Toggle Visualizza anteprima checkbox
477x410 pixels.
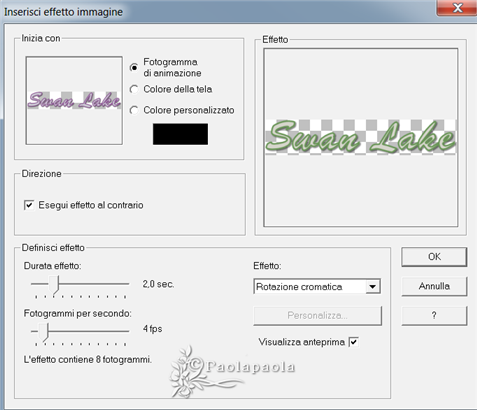(354, 342)
